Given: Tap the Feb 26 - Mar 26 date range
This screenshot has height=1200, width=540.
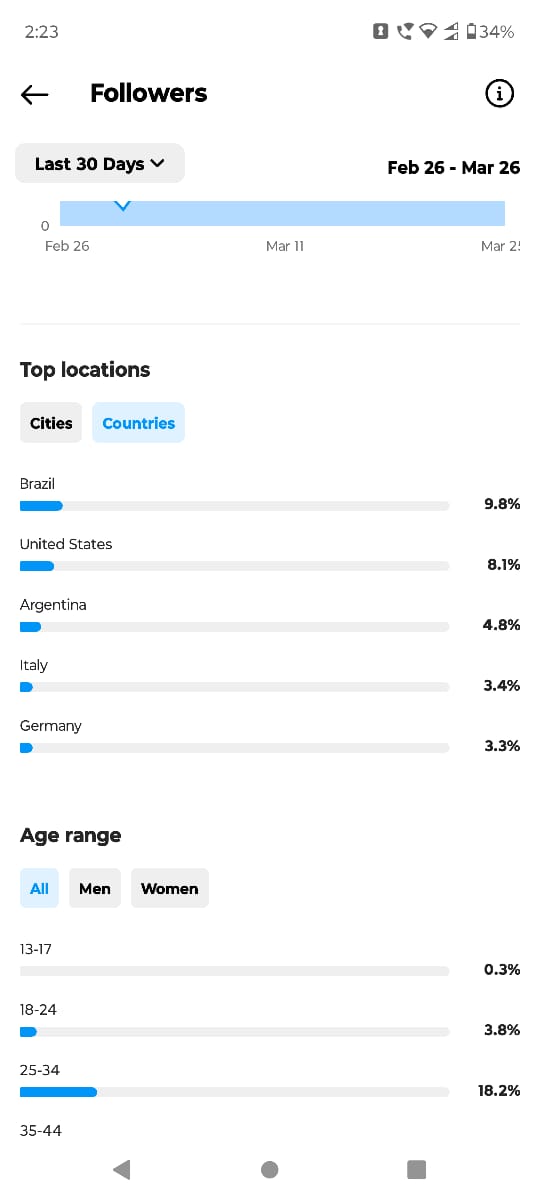Looking at the screenshot, I should (453, 167).
